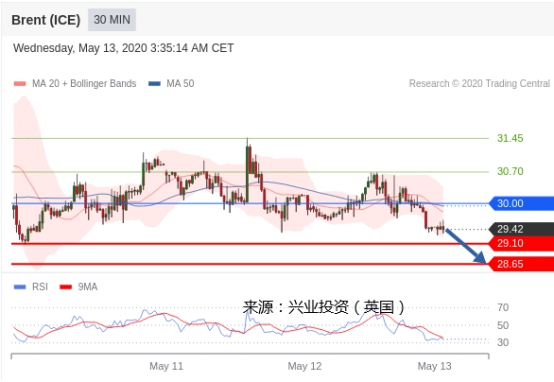This screenshot has height=382, width=554.
Task: Click the RSI 30 axis value
Action: point(503,342)
